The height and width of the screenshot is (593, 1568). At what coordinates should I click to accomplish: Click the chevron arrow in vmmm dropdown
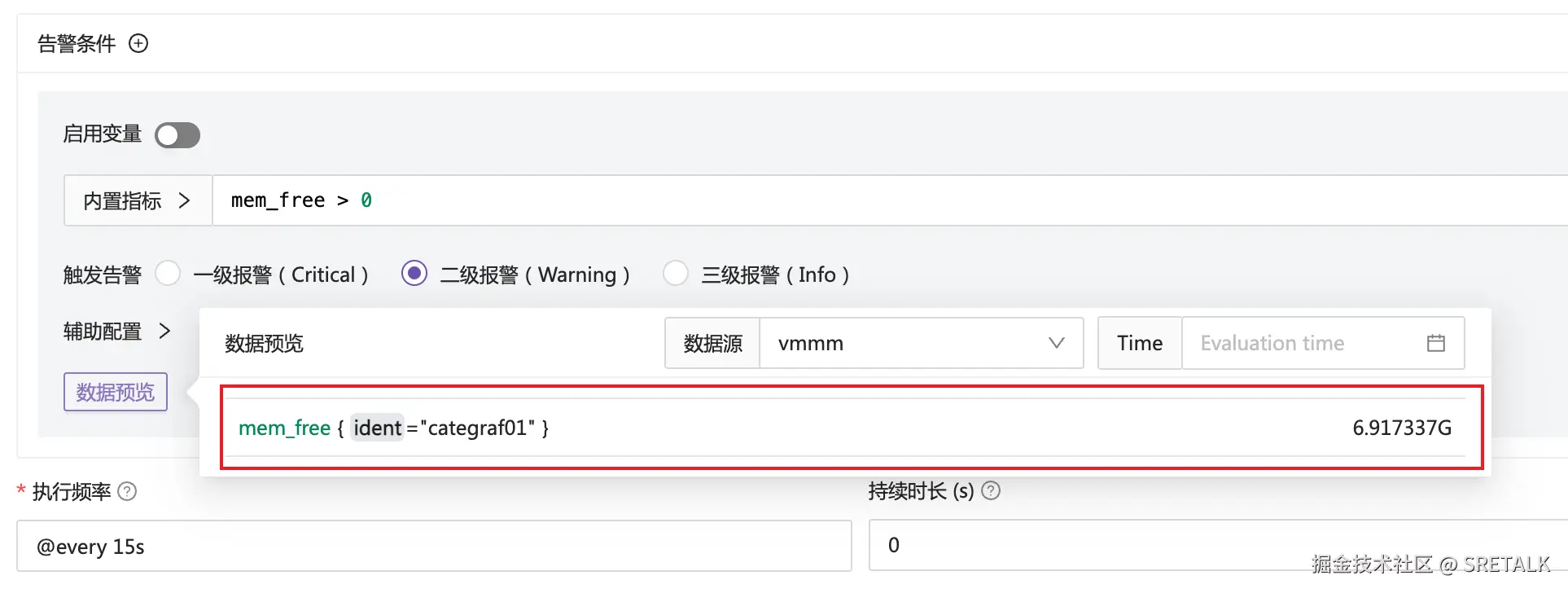[x=1056, y=343]
